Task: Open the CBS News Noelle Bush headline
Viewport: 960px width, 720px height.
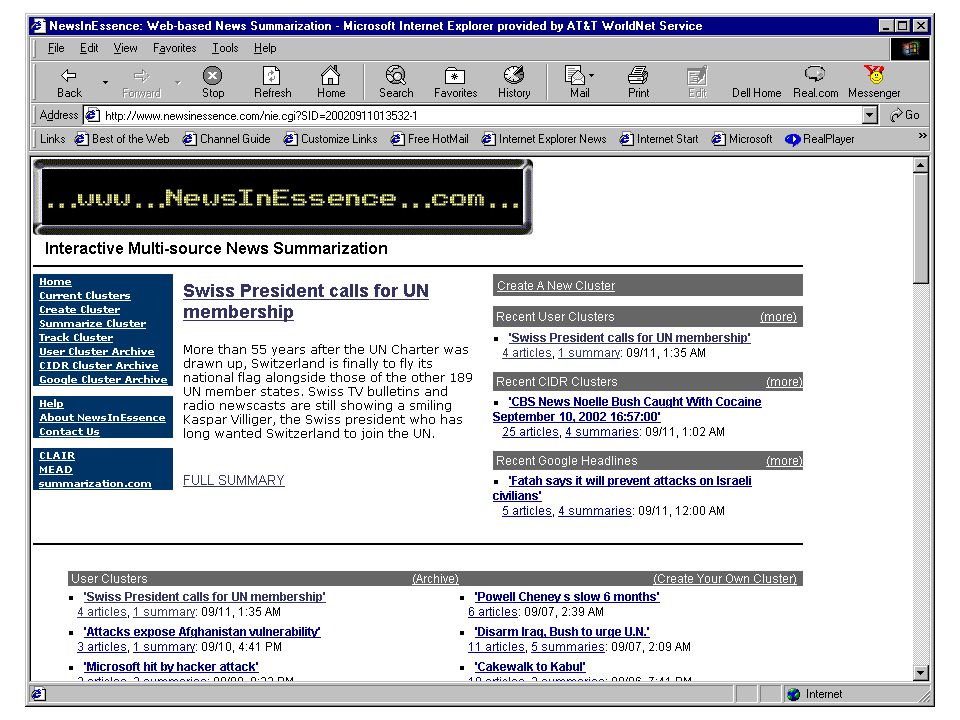Action: click(x=627, y=409)
